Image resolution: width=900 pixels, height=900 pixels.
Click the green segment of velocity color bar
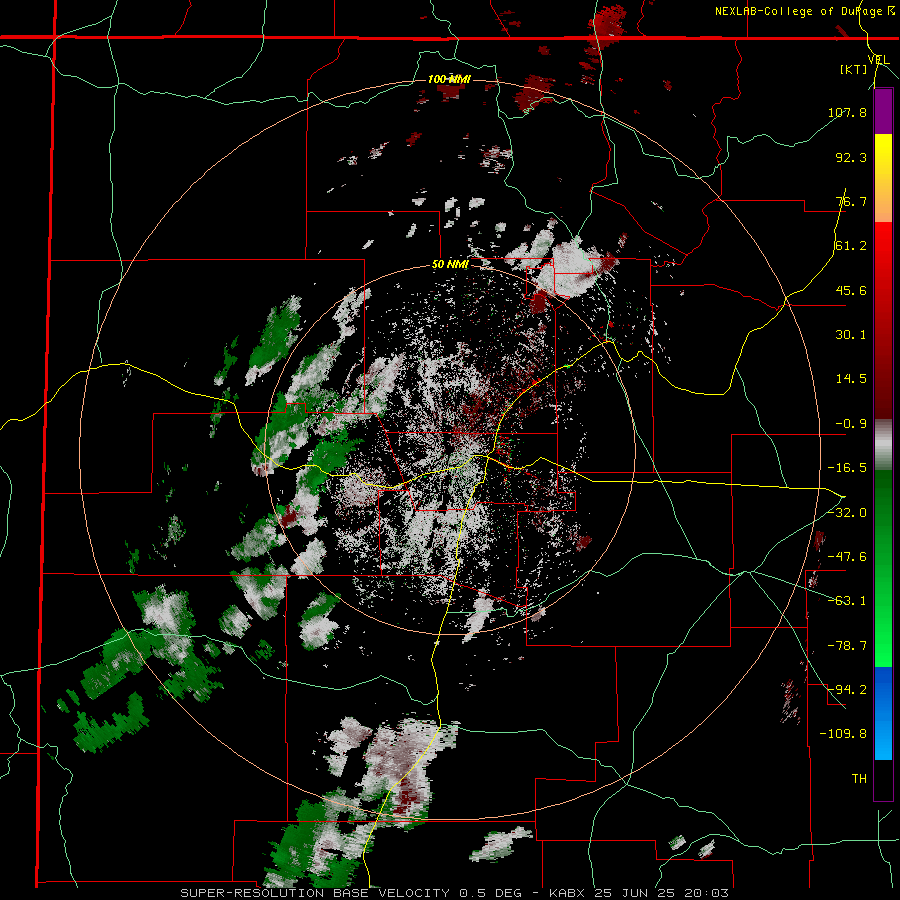click(x=883, y=568)
